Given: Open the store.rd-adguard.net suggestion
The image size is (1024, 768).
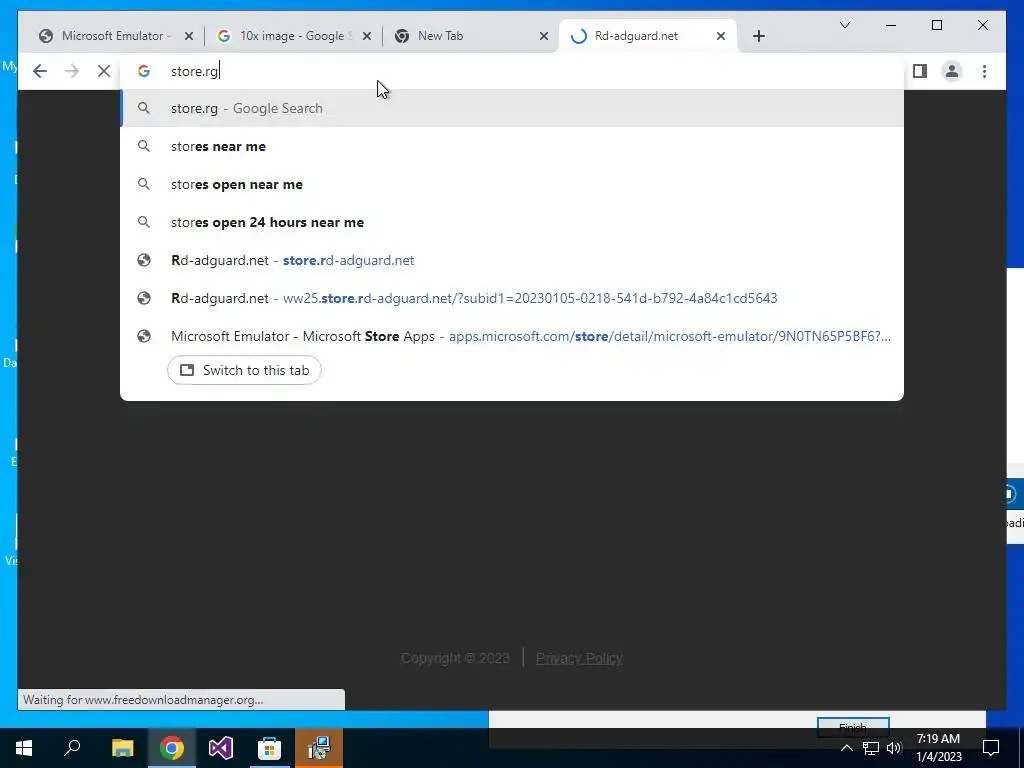Looking at the screenshot, I should pyautogui.click(x=512, y=260).
